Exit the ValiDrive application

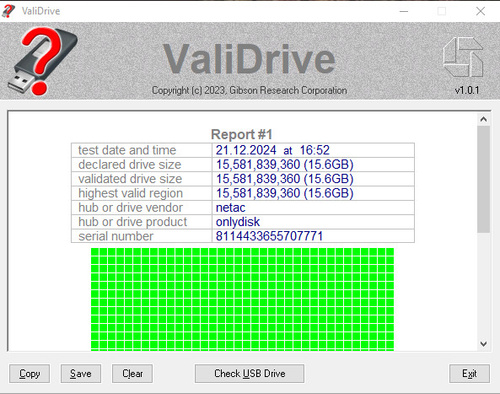click(x=469, y=373)
